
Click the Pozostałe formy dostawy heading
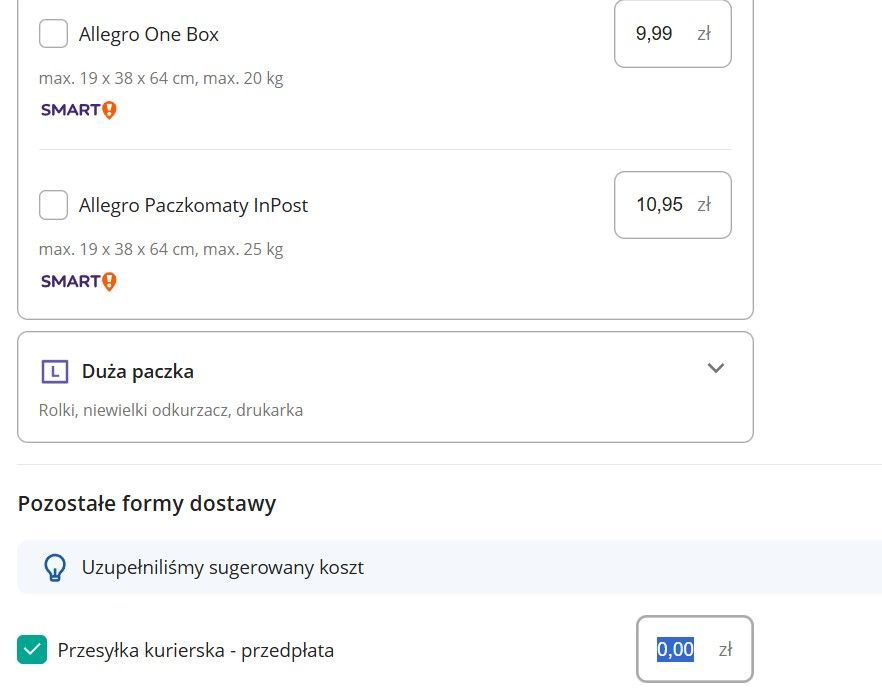(147, 503)
